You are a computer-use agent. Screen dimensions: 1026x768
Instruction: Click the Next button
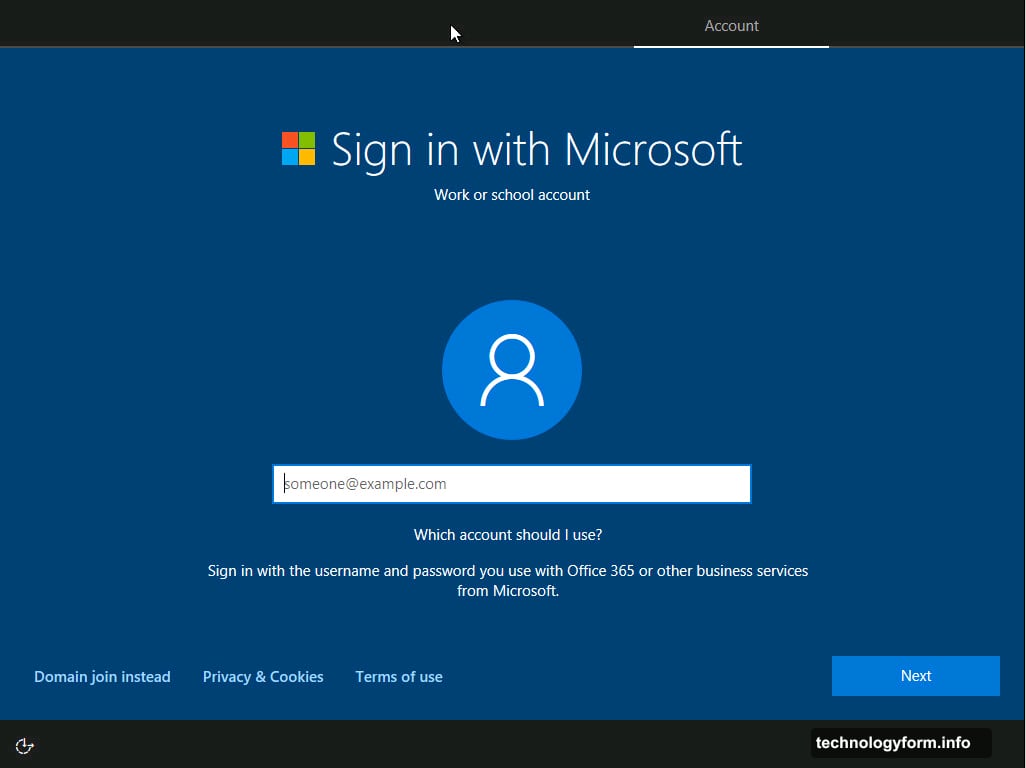click(x=915, y=676)
